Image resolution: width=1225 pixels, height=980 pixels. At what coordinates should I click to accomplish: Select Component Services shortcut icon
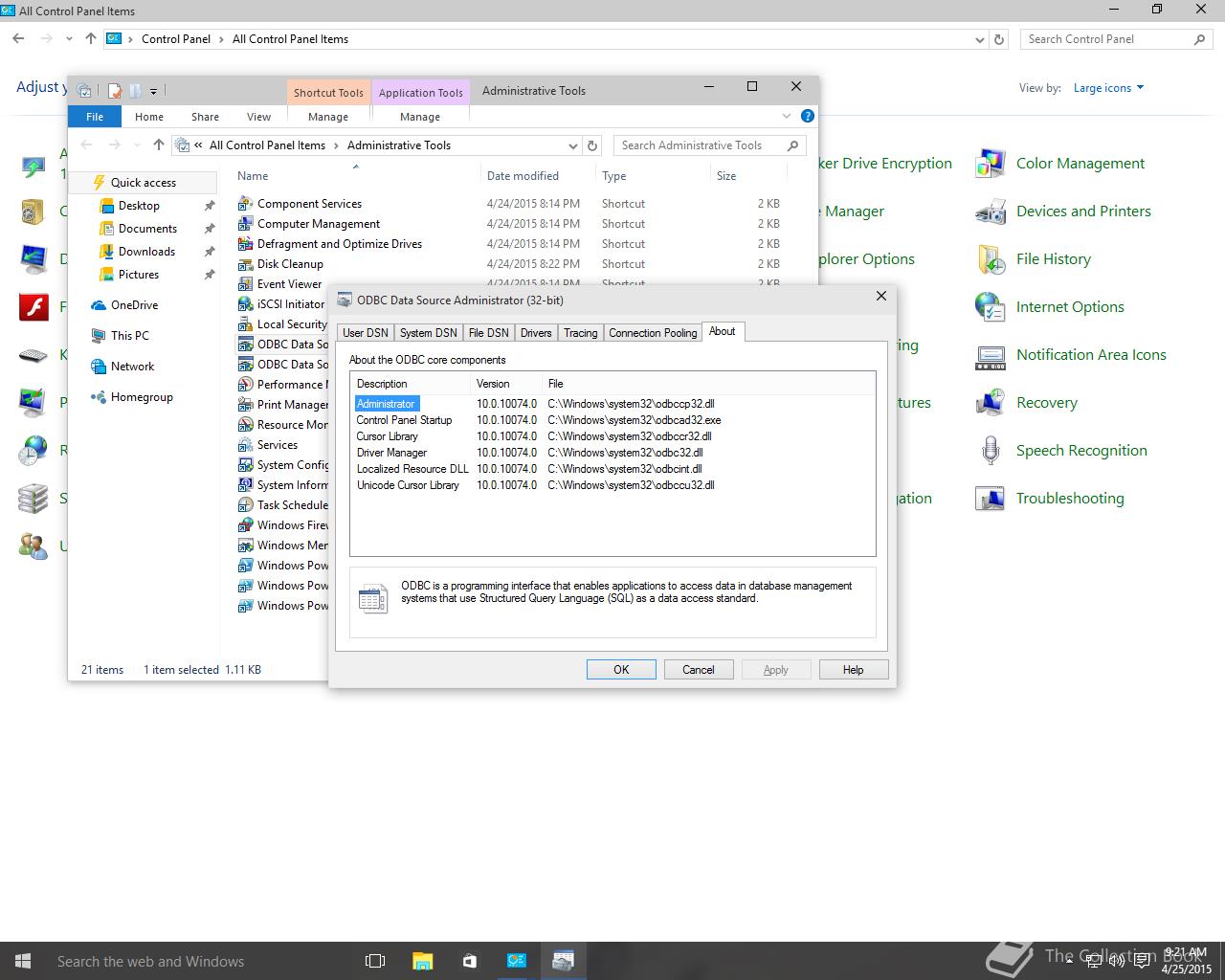pyautogui.click(x=245, y=204)
